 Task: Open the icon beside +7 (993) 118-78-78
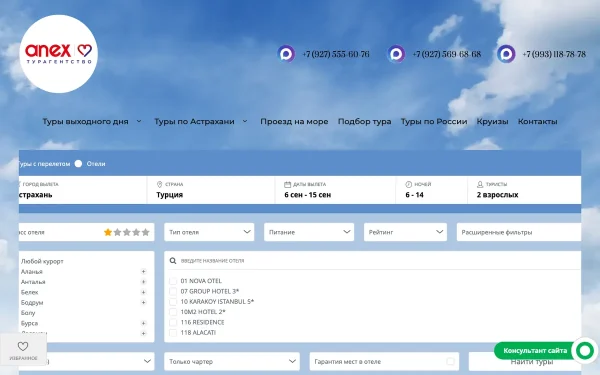[x=506, y=54]
